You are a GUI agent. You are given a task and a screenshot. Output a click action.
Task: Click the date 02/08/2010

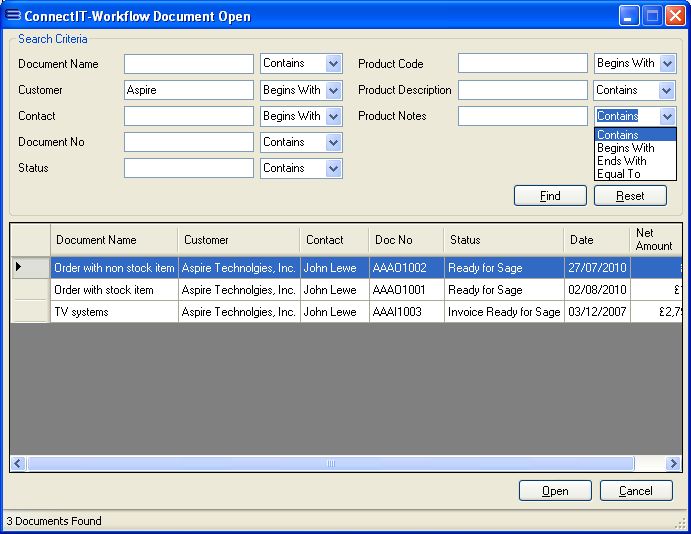597,290
